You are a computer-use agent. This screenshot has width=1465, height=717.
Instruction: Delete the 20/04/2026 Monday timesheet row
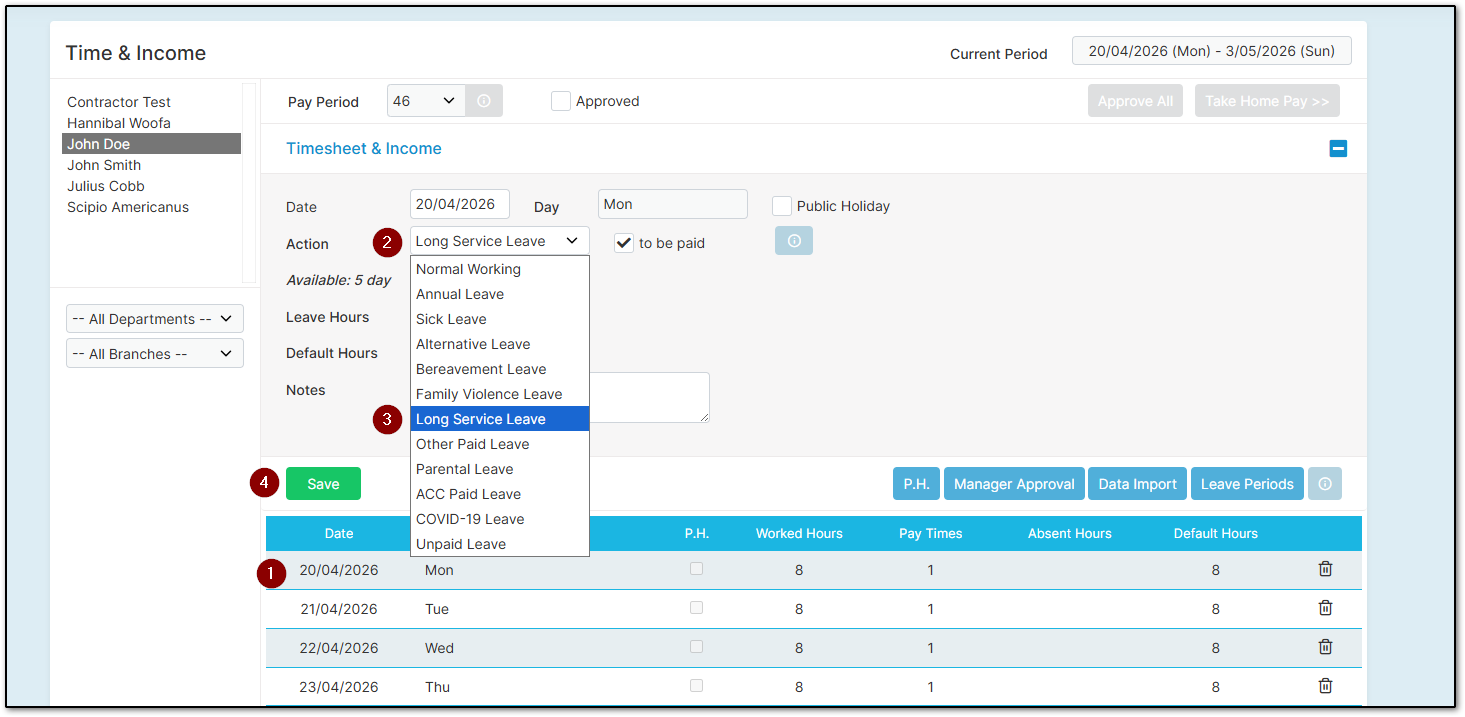tap(1325, 569)
